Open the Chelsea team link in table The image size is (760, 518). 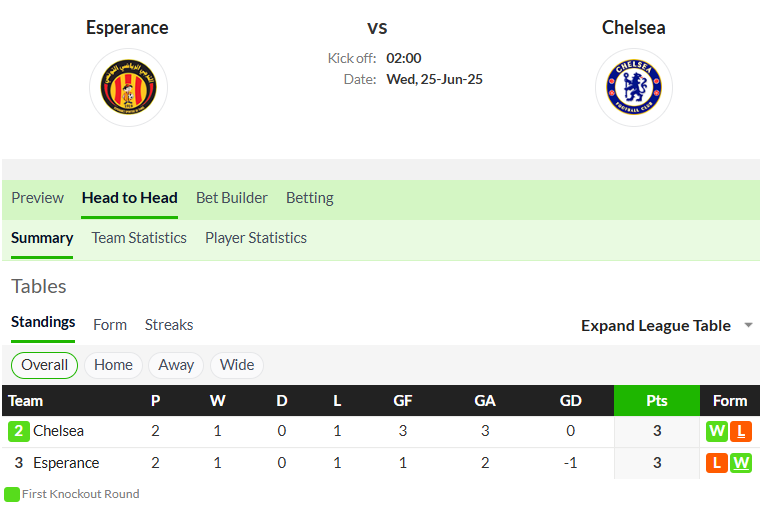(x=58, y=431)
